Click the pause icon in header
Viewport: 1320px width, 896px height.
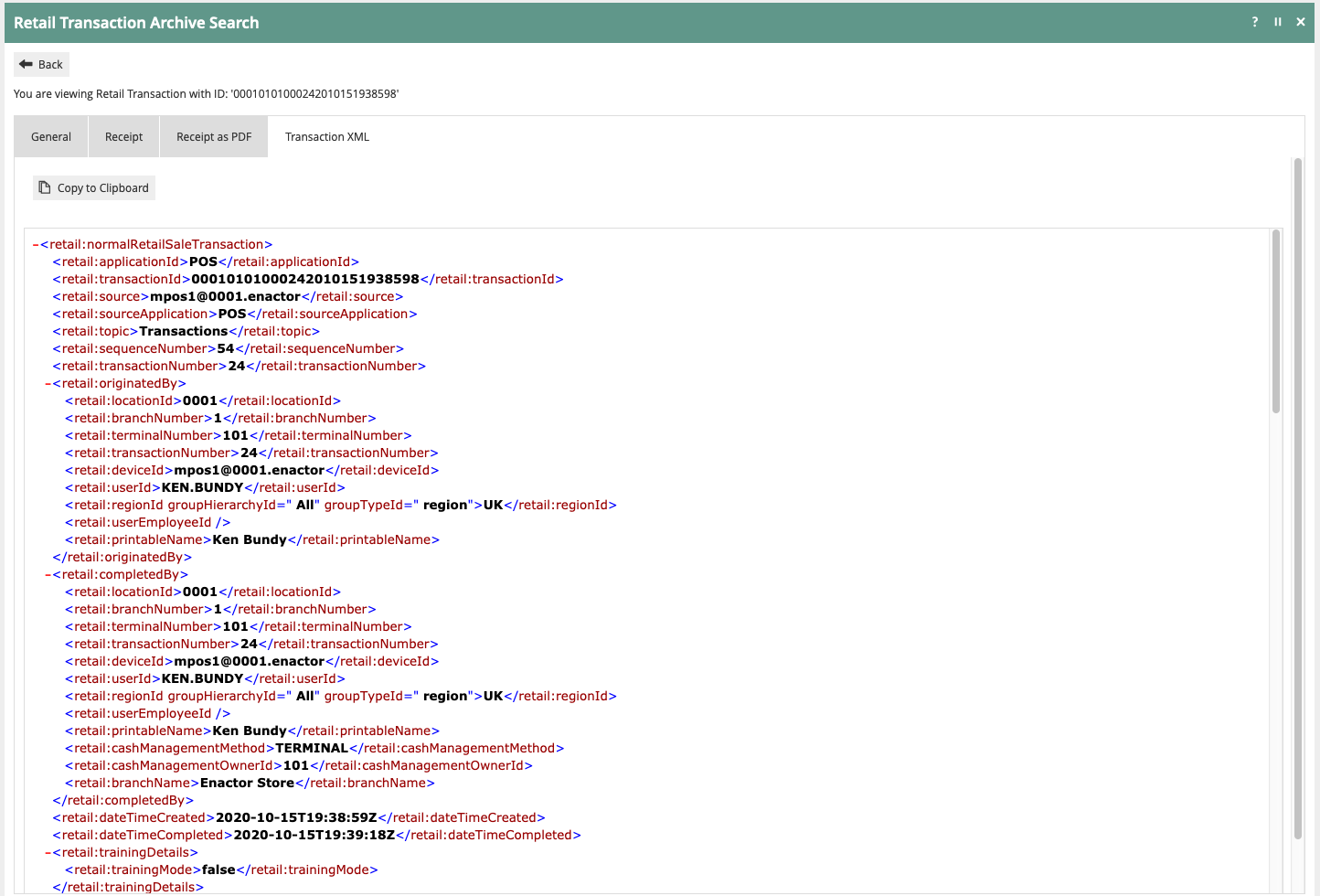(1277, 22)
